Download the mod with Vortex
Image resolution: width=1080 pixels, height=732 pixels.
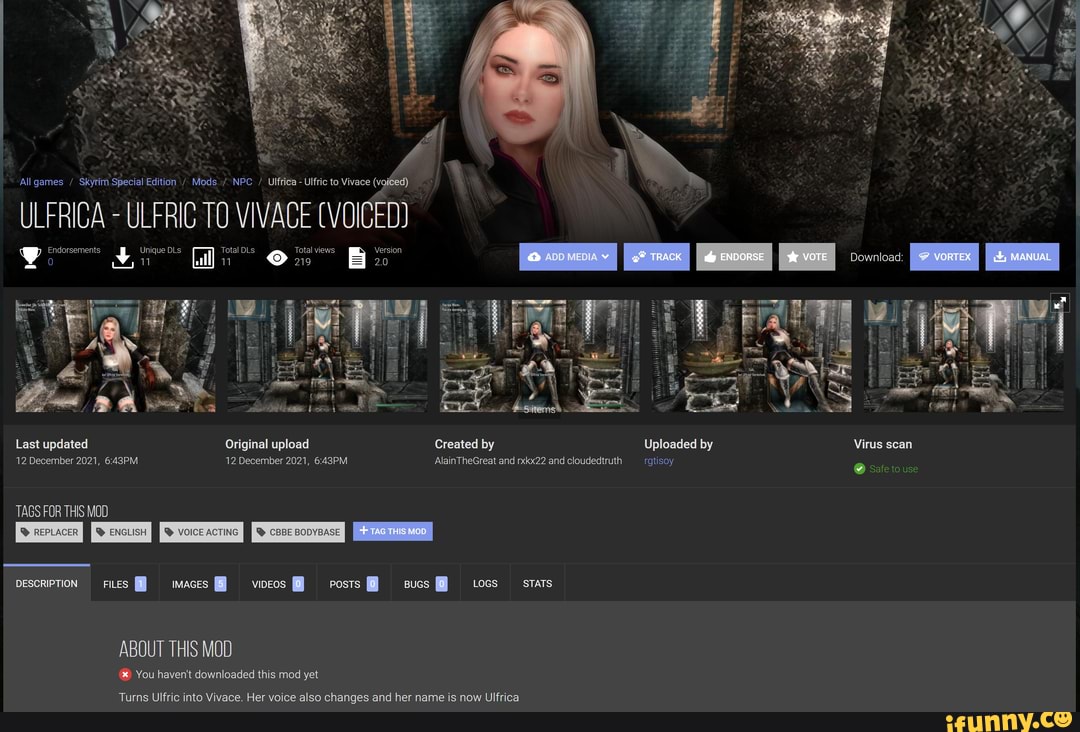[x=944, y=257]
